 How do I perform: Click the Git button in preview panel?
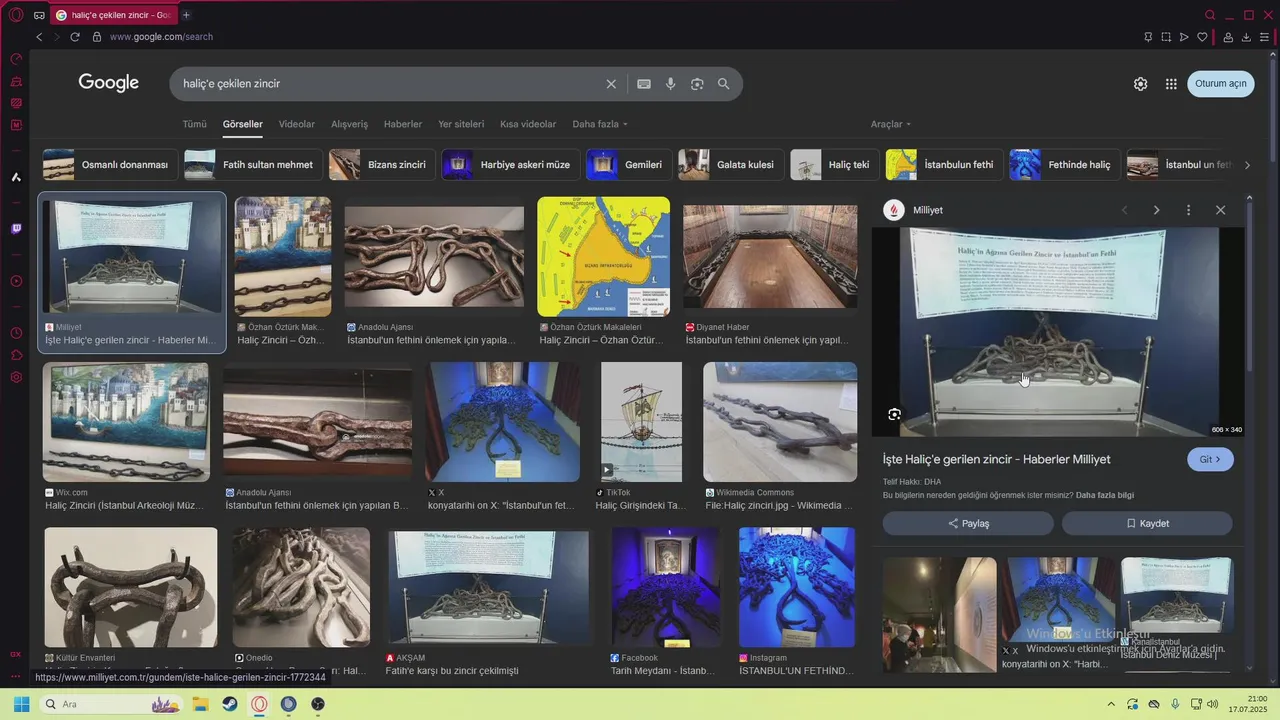coord(1210,459)
